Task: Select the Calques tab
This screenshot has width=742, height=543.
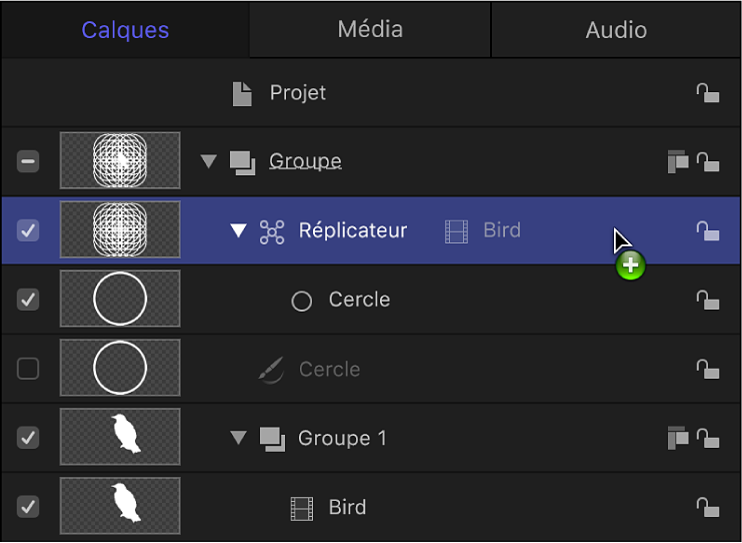Action: pos(125,29)
